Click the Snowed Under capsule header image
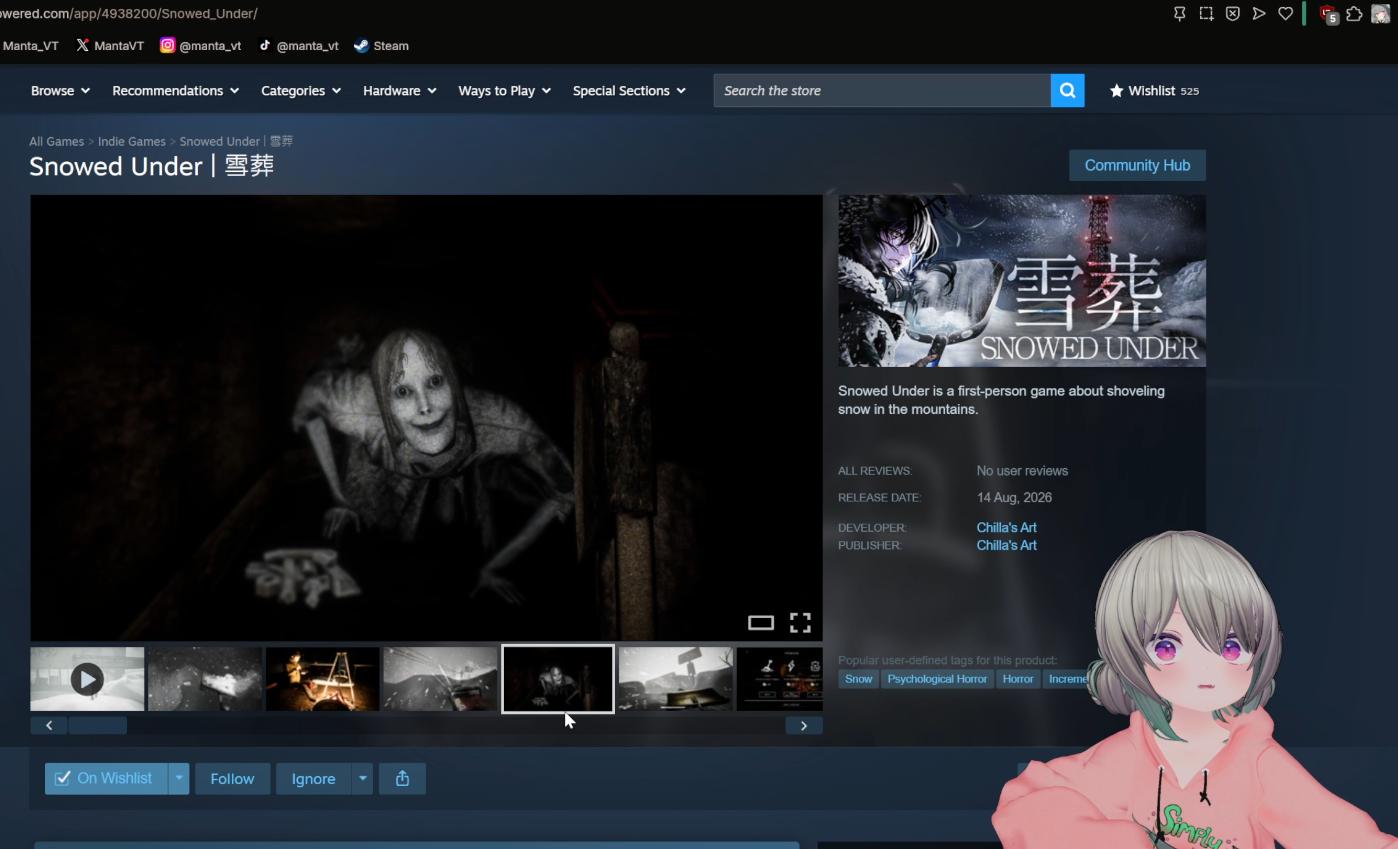Screen dimensions: 1398x849 click(1022, 281)
